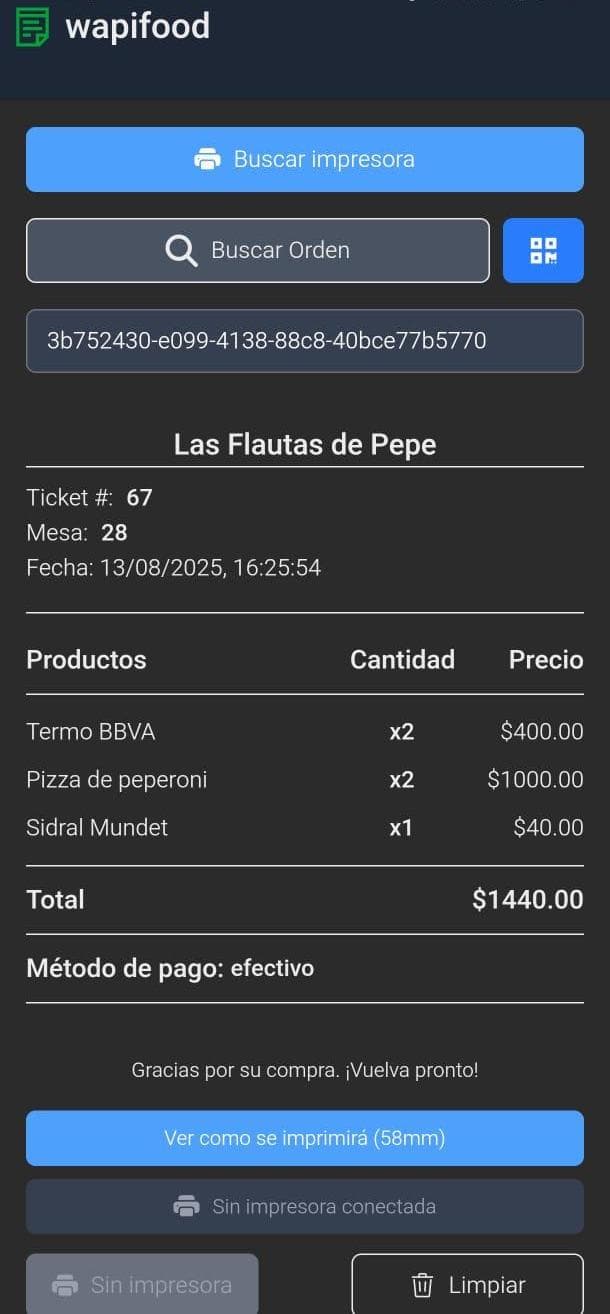Click the Pizza de peperoni product row
Viewport: 610px width, 1314px height.
[x=305, y=779]
